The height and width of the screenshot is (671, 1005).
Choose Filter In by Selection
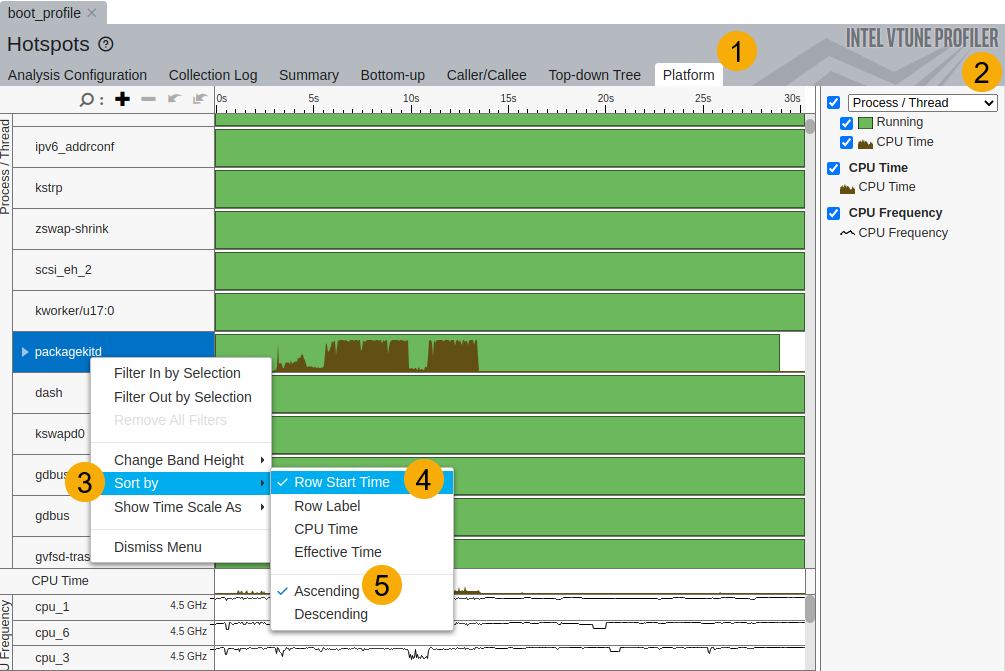click(x=177, y=373)
